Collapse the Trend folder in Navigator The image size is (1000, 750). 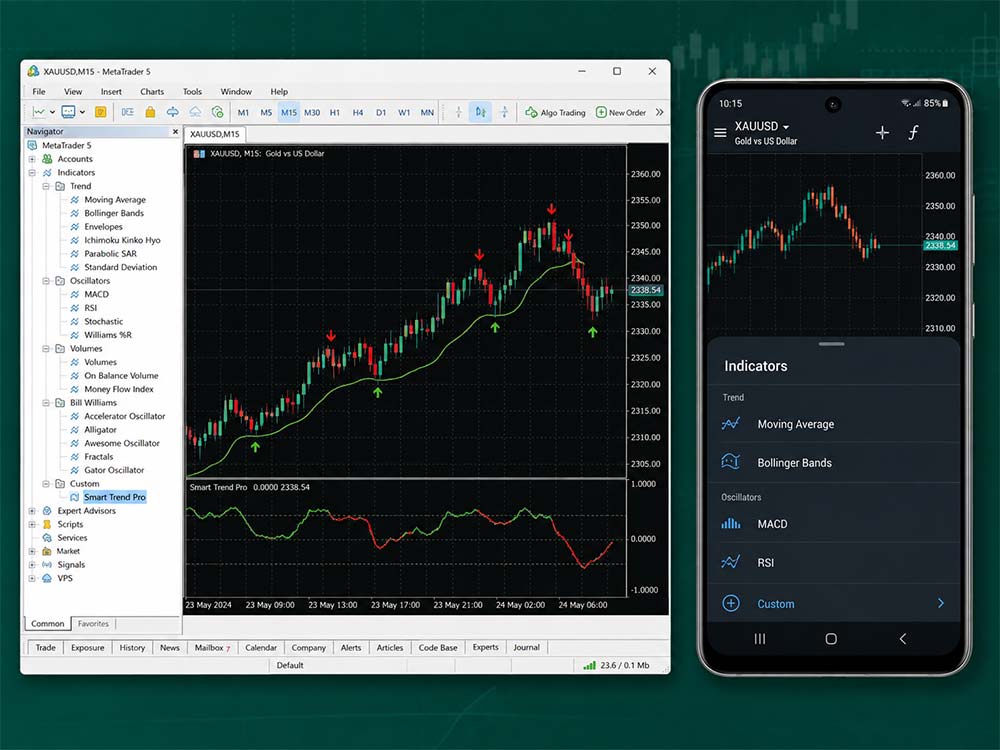[46, 186]
